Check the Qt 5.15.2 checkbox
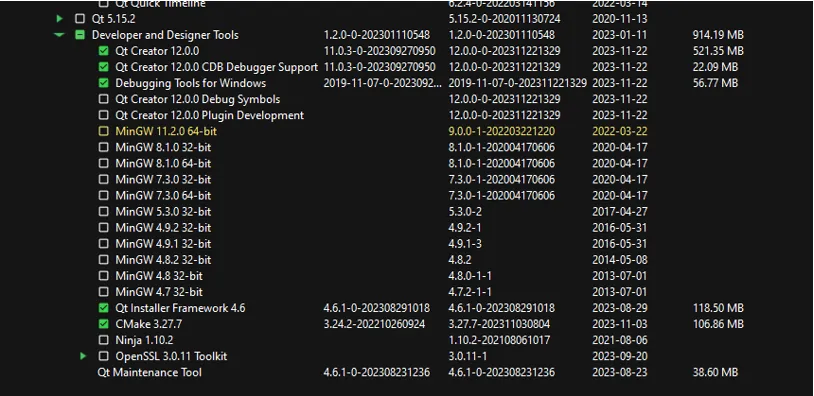 79,19
